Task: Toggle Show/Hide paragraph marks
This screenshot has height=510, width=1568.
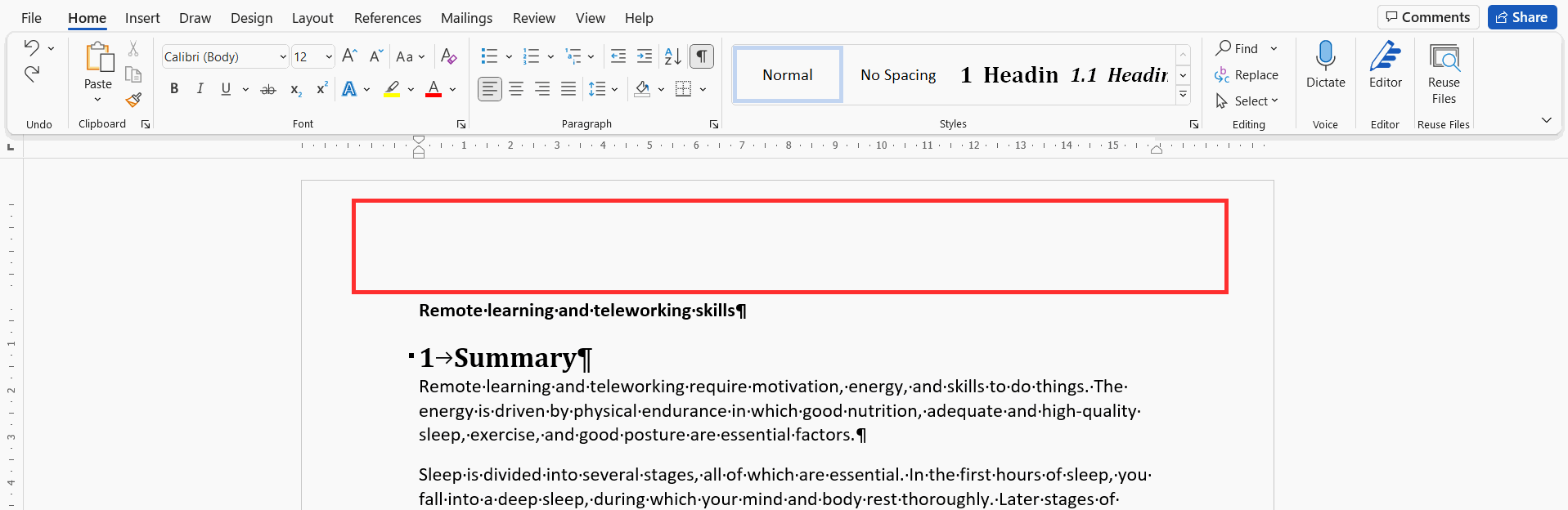Action: (702, 56)
